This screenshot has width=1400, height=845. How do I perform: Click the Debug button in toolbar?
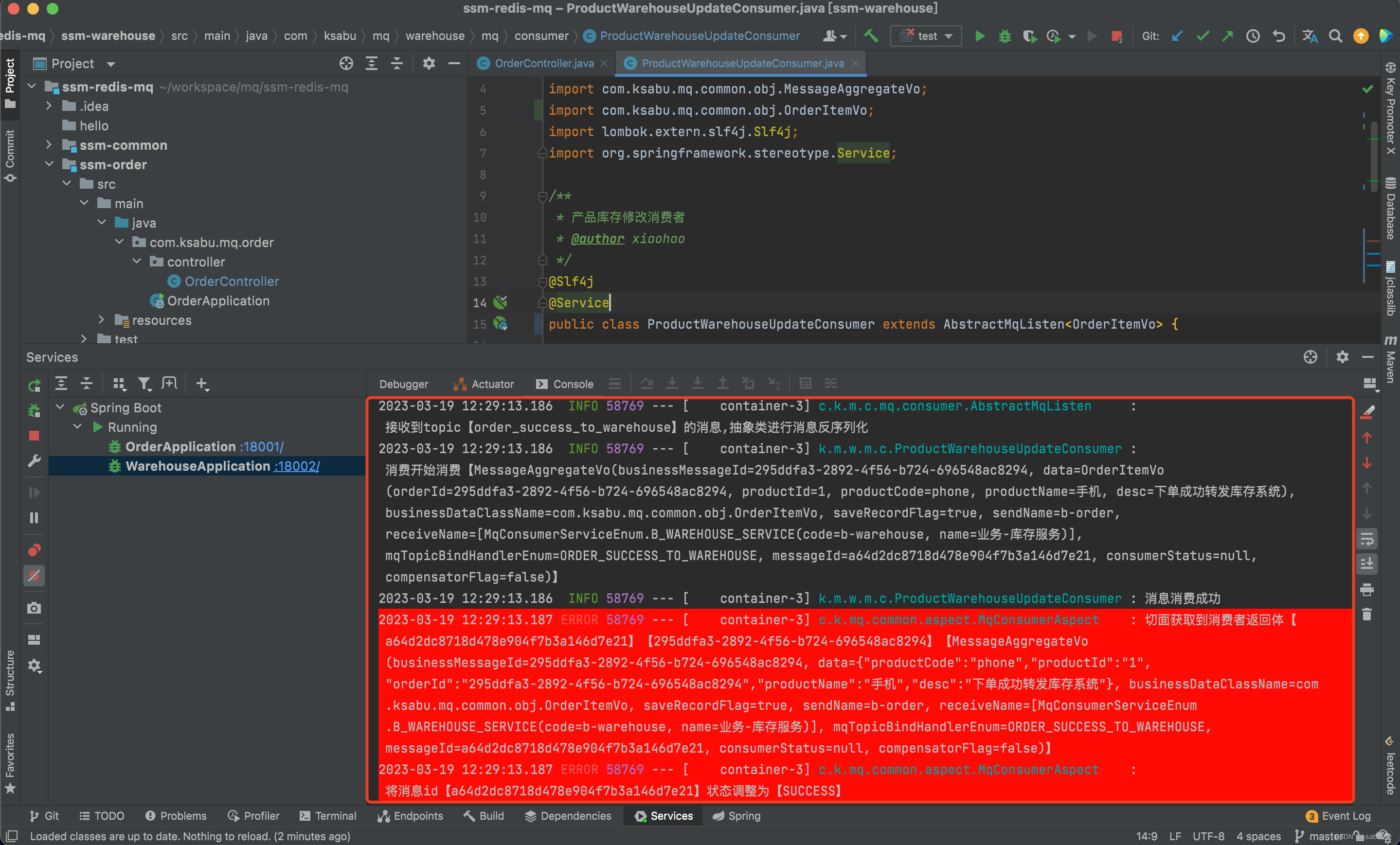pyautogui.click(x=1001, y=37)
